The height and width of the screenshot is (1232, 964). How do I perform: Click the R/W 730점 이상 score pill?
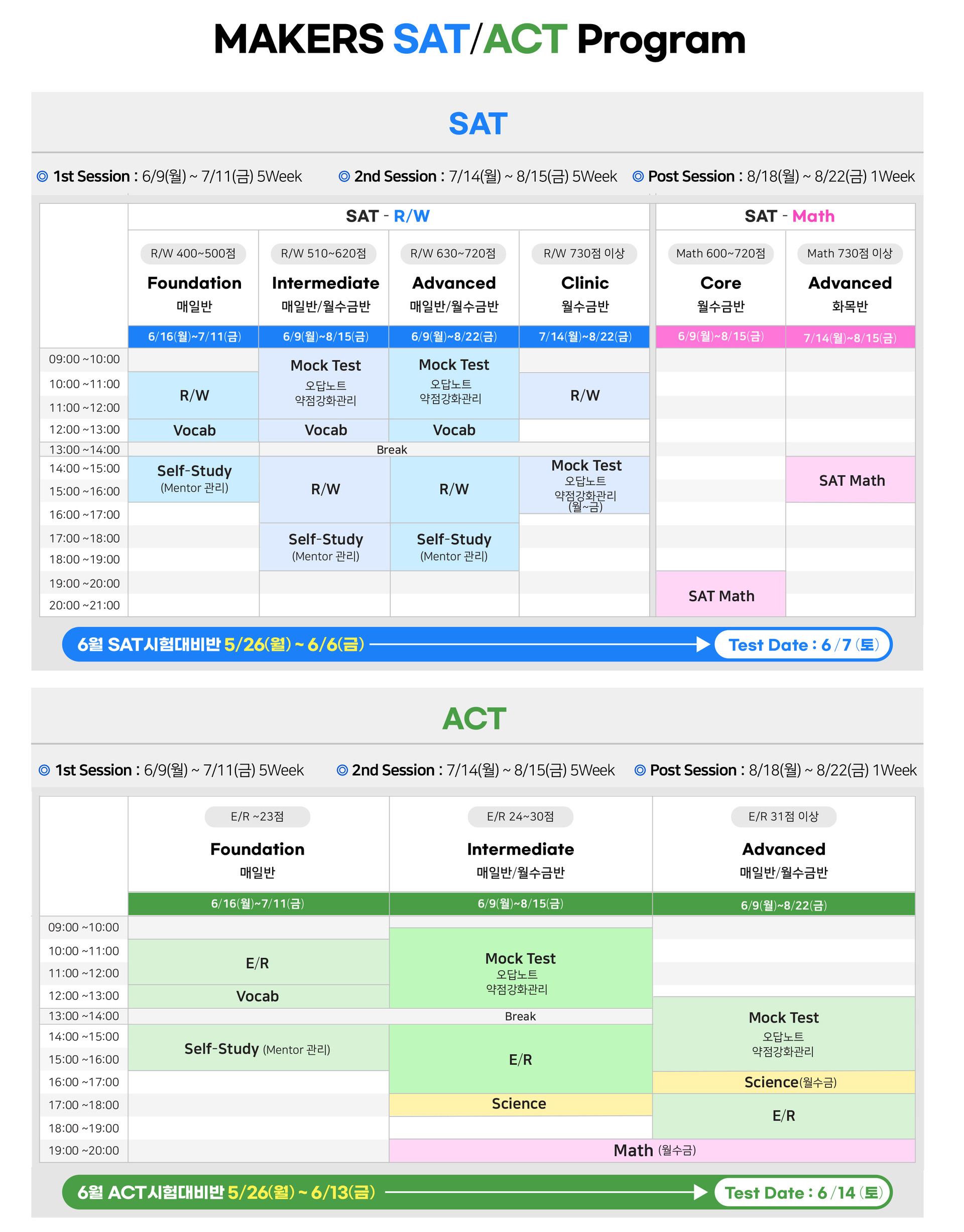[584, 254]
